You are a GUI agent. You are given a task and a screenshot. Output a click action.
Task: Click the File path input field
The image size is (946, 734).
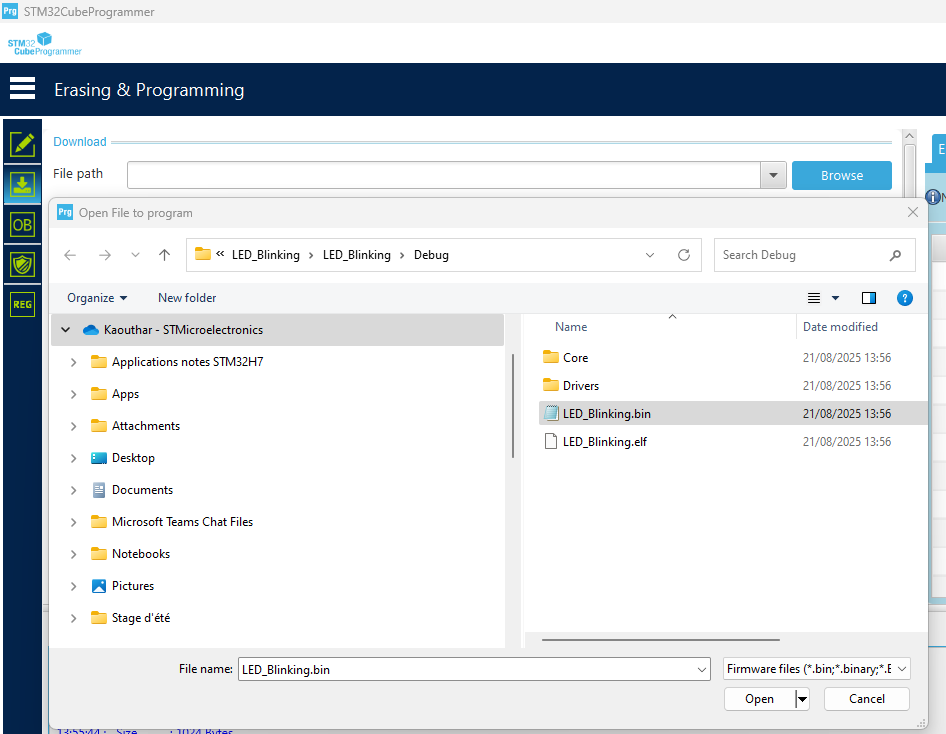(x=444, y=176)
